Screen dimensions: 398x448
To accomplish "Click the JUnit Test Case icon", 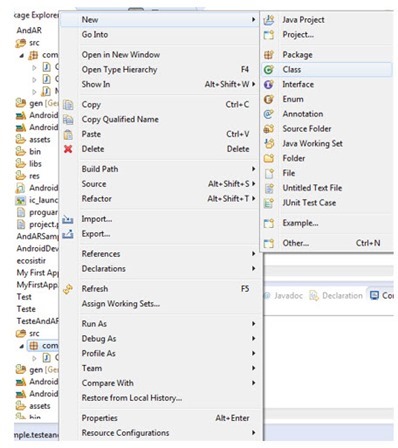I will pyautogui.click(x=269, y=203).
